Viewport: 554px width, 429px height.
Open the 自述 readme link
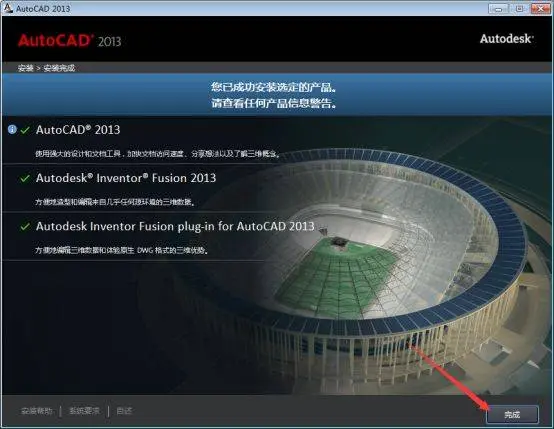[124, 411]
